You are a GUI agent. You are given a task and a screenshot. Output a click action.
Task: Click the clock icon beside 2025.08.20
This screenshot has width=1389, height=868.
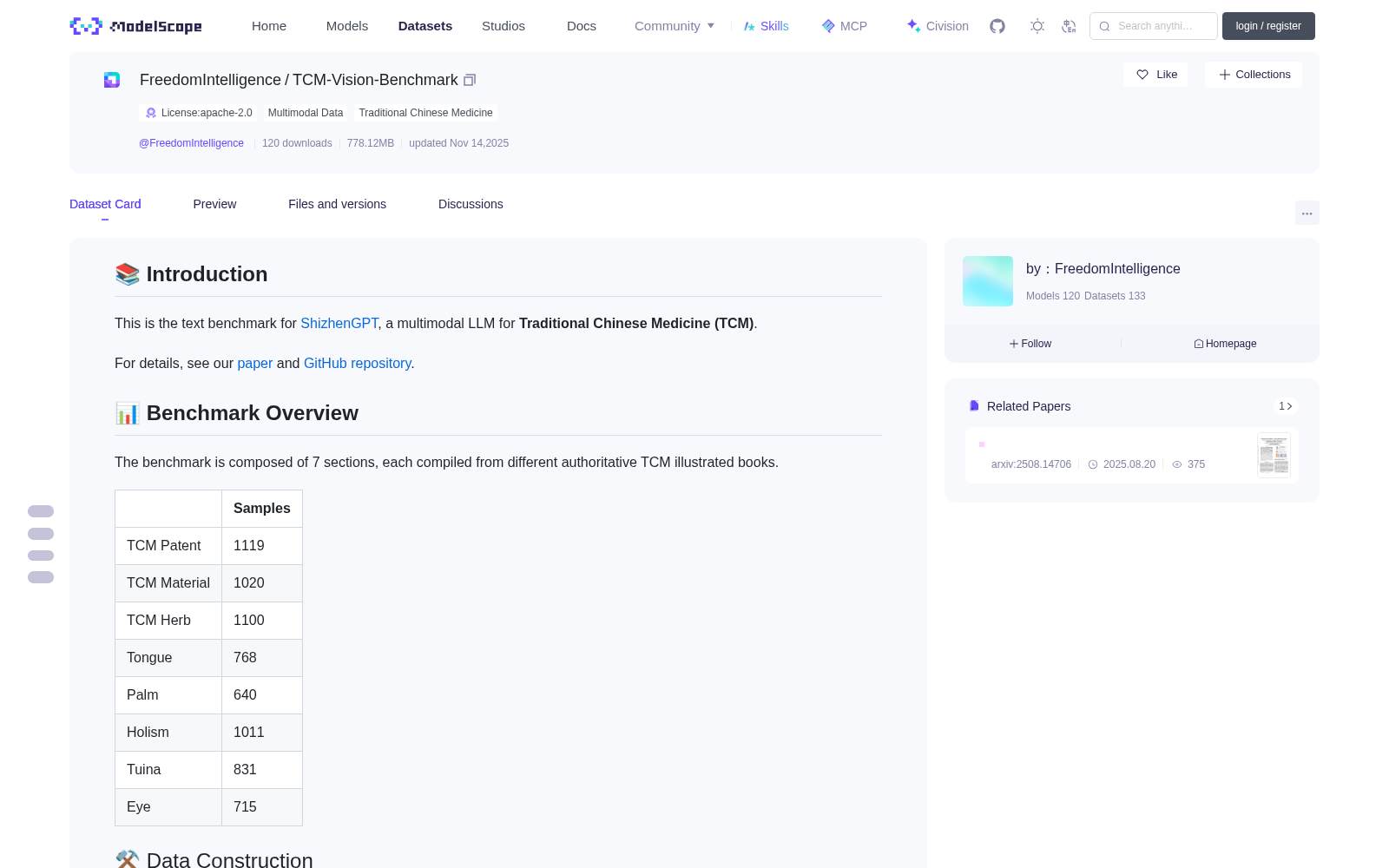[x=1093, y=464]
